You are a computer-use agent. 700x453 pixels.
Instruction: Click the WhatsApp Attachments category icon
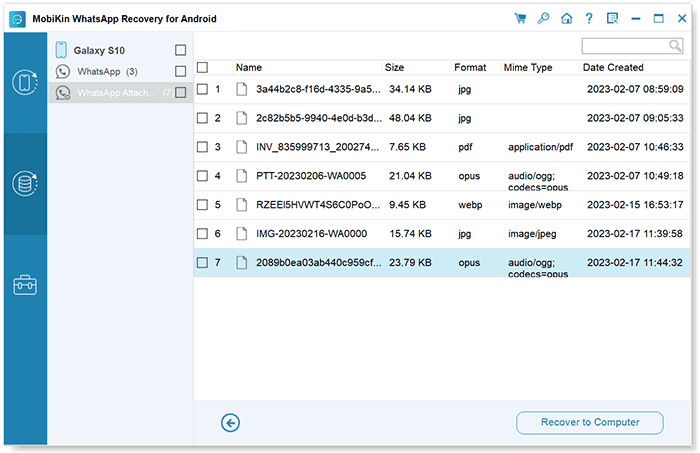63,93
